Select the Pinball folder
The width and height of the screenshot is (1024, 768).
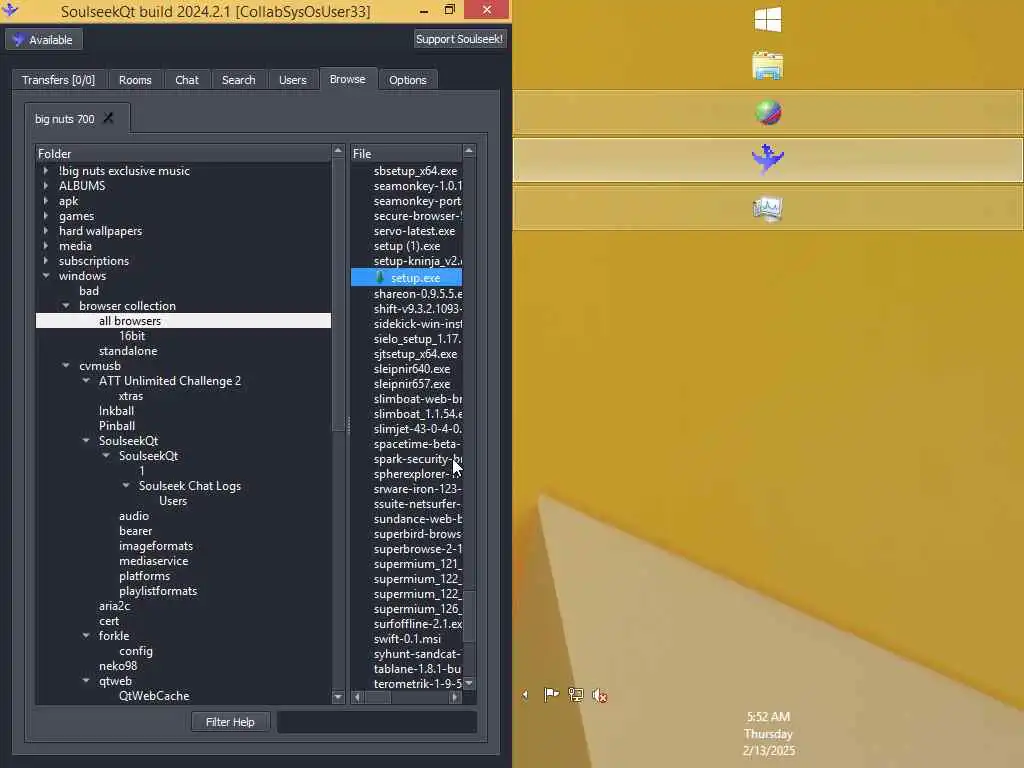click(x=117, y=426)
